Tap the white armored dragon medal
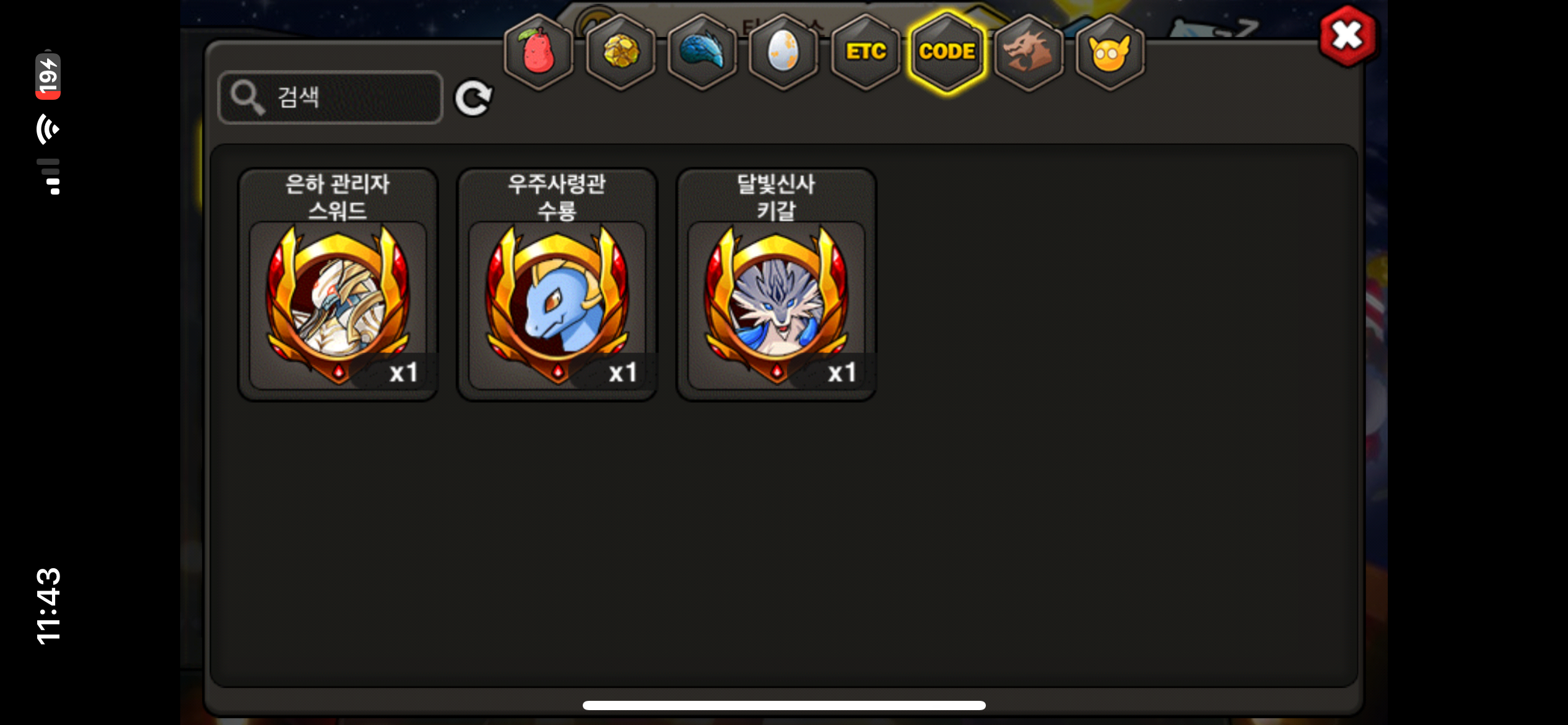This screenshot has width=1568, height=725. click(x=338, y=304)
